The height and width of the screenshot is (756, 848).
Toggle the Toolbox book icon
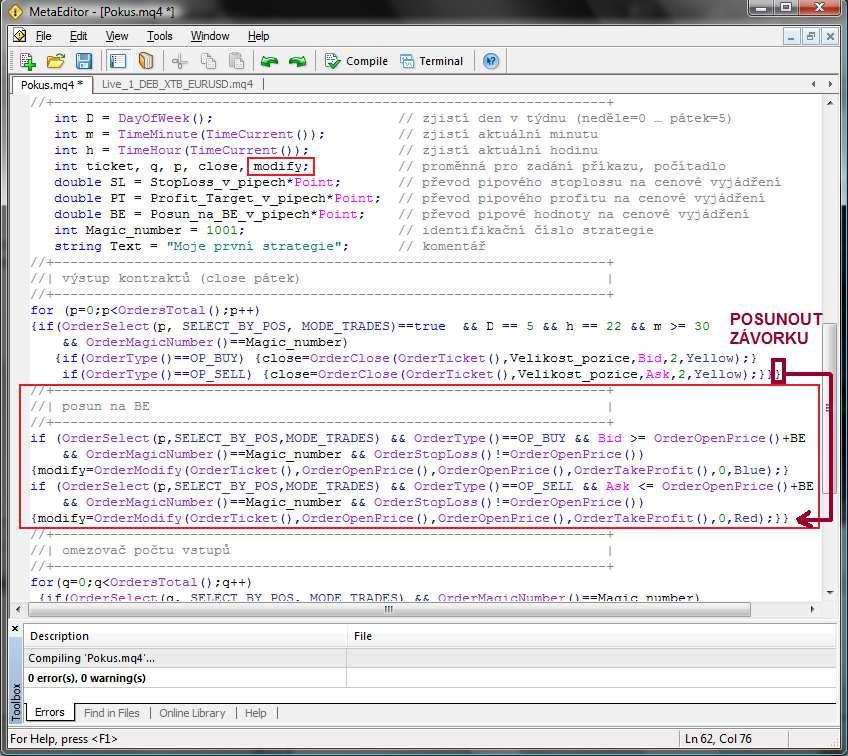146,61
